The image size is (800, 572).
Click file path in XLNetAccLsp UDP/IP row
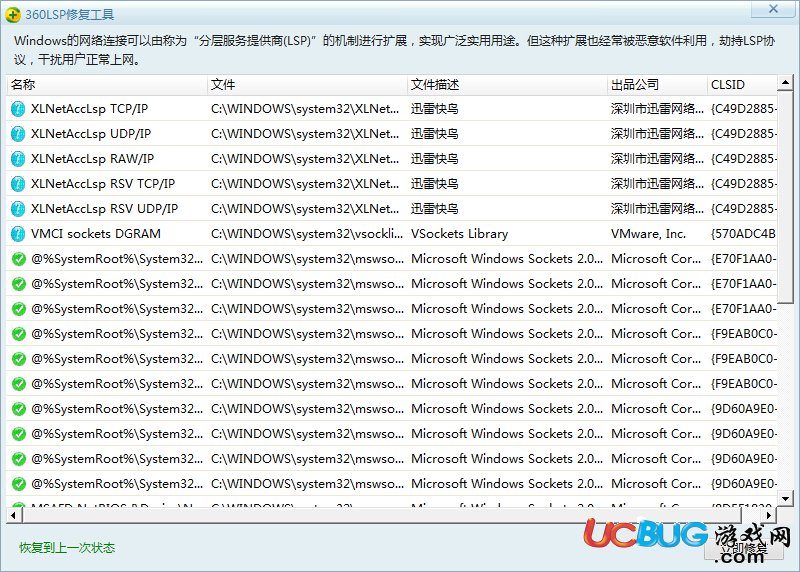305,134
